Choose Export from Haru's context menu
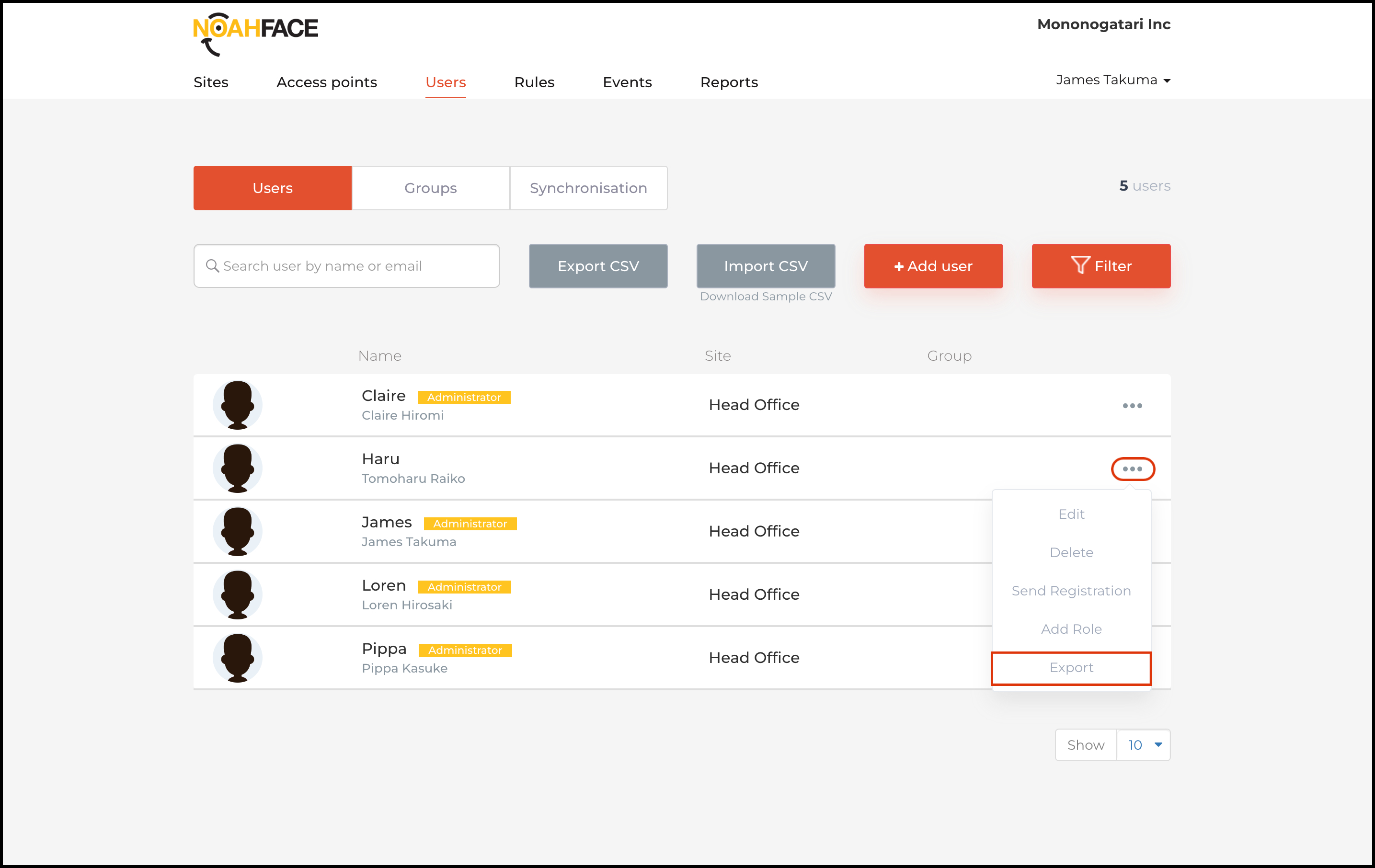The image size is (1375, 868). pos(1071,668)
